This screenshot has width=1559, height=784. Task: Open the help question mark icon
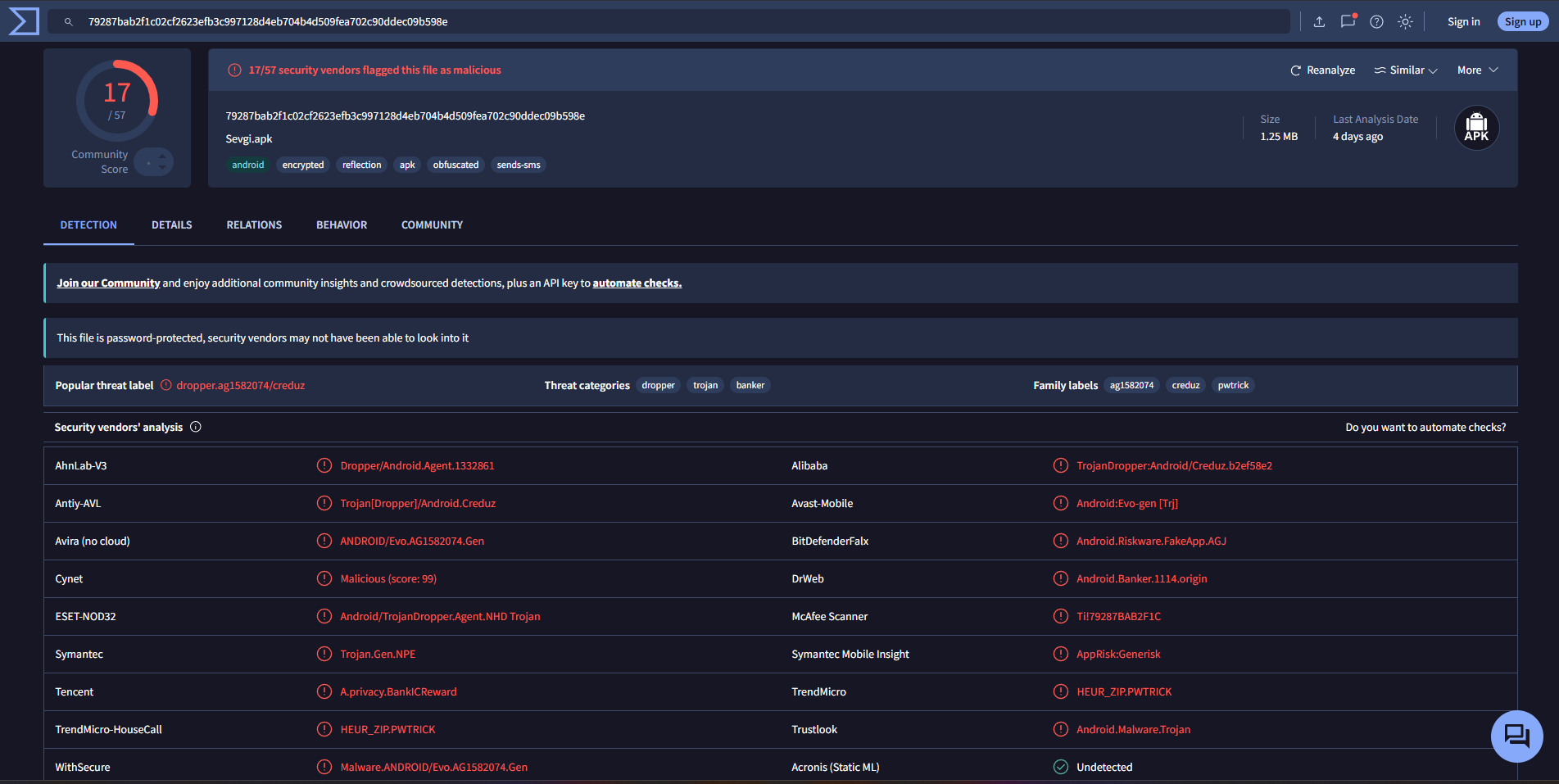[x=1376, y=22]
